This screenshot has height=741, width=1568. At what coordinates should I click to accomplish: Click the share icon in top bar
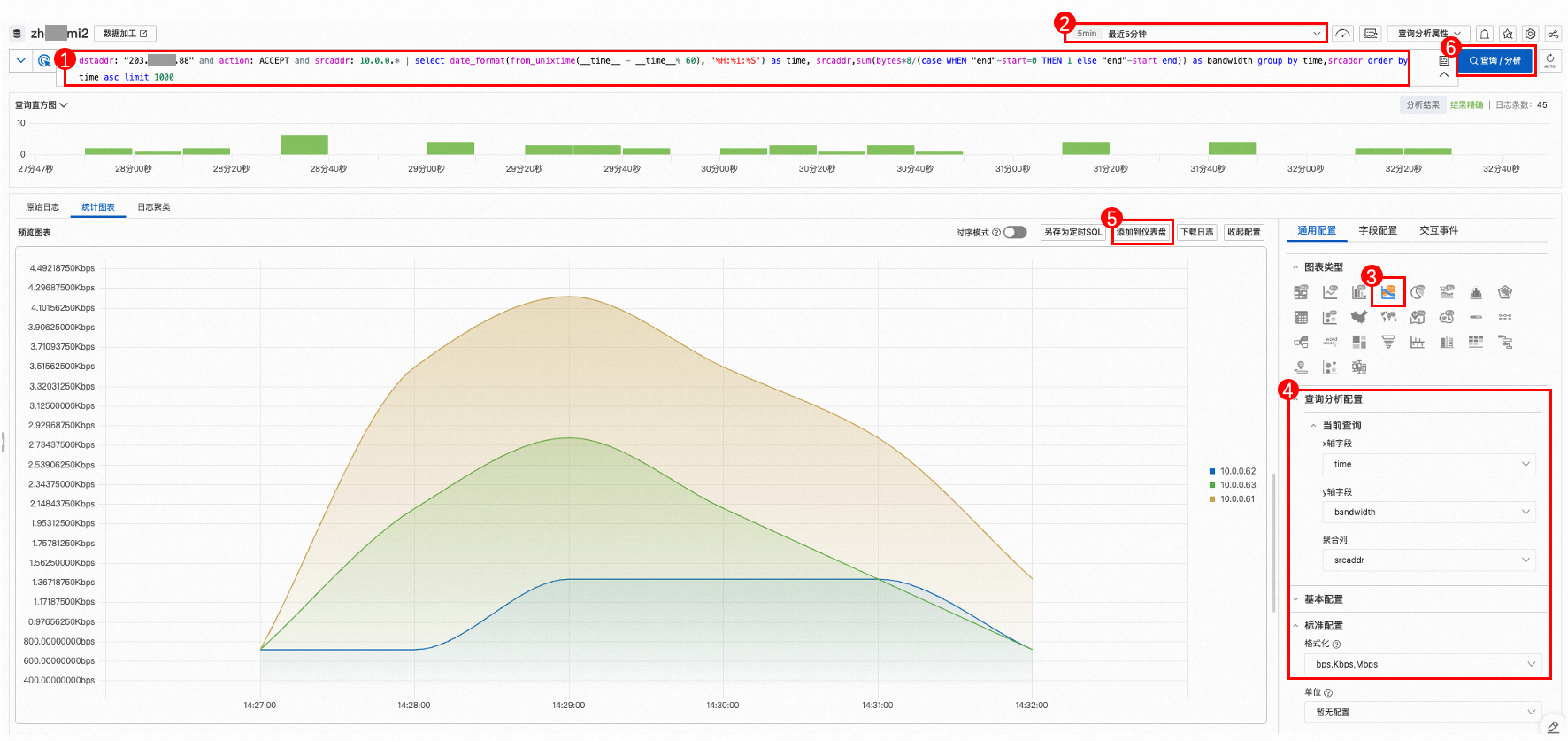[x=1553, y=34]
